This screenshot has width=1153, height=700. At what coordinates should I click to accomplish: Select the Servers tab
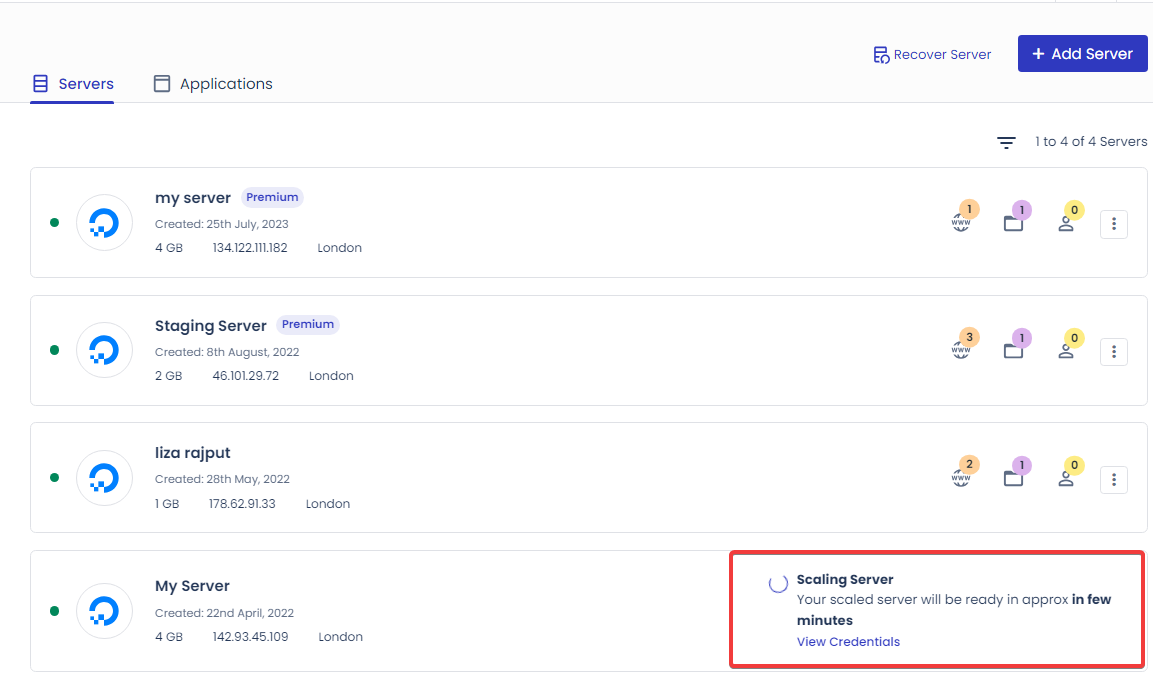tap(73, 84)
